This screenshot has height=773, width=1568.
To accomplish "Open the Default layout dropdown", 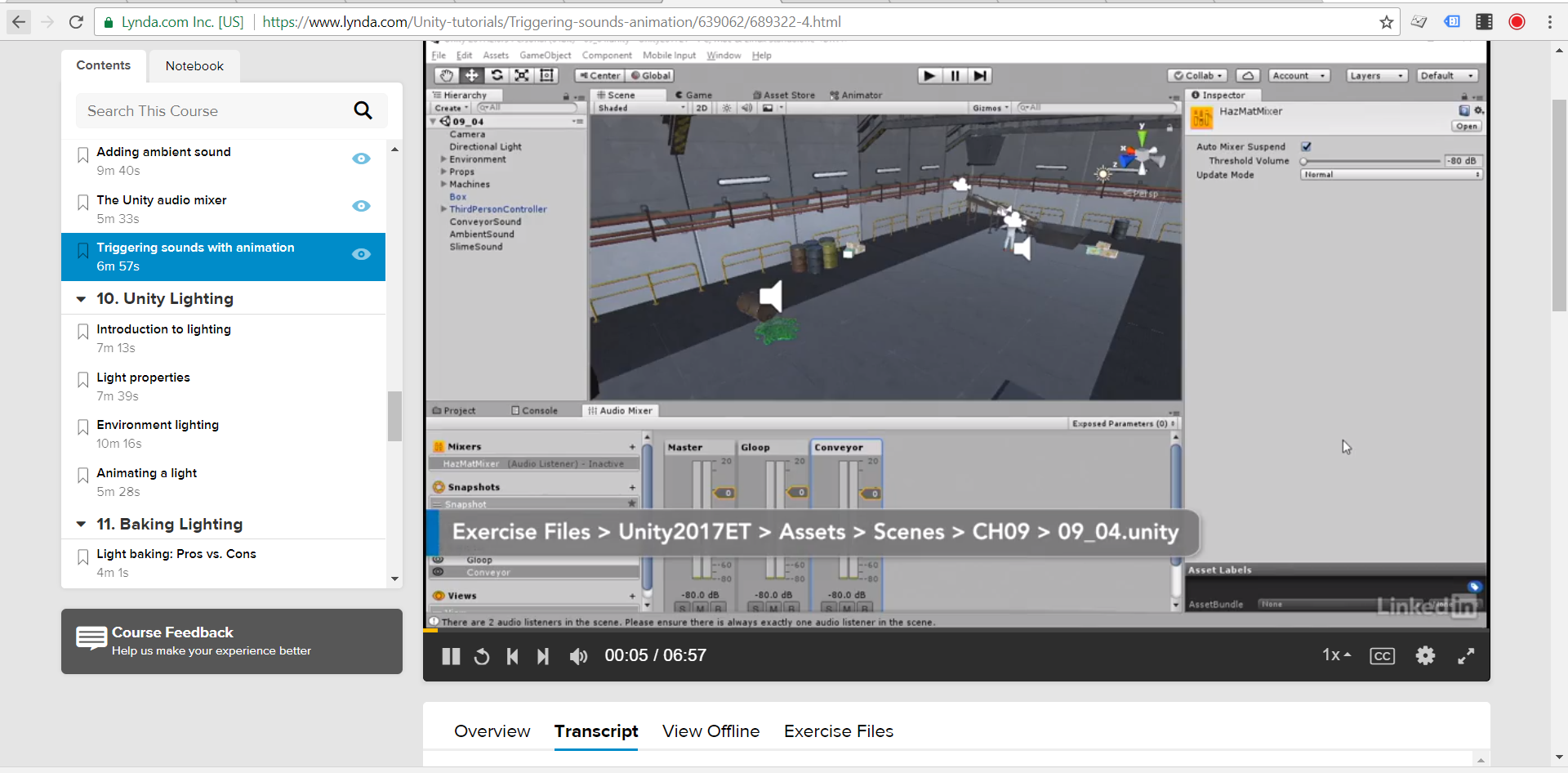I will coord(1447,75).
